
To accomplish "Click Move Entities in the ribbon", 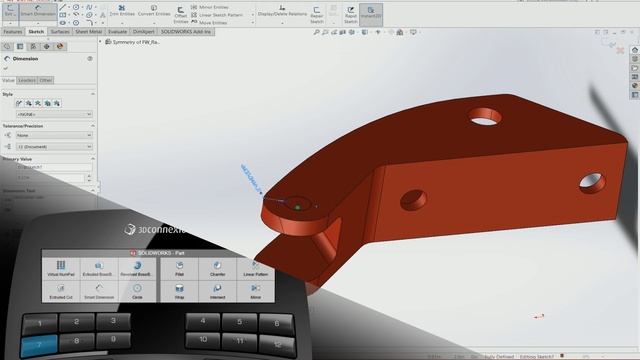I will (x=209, y=22).
